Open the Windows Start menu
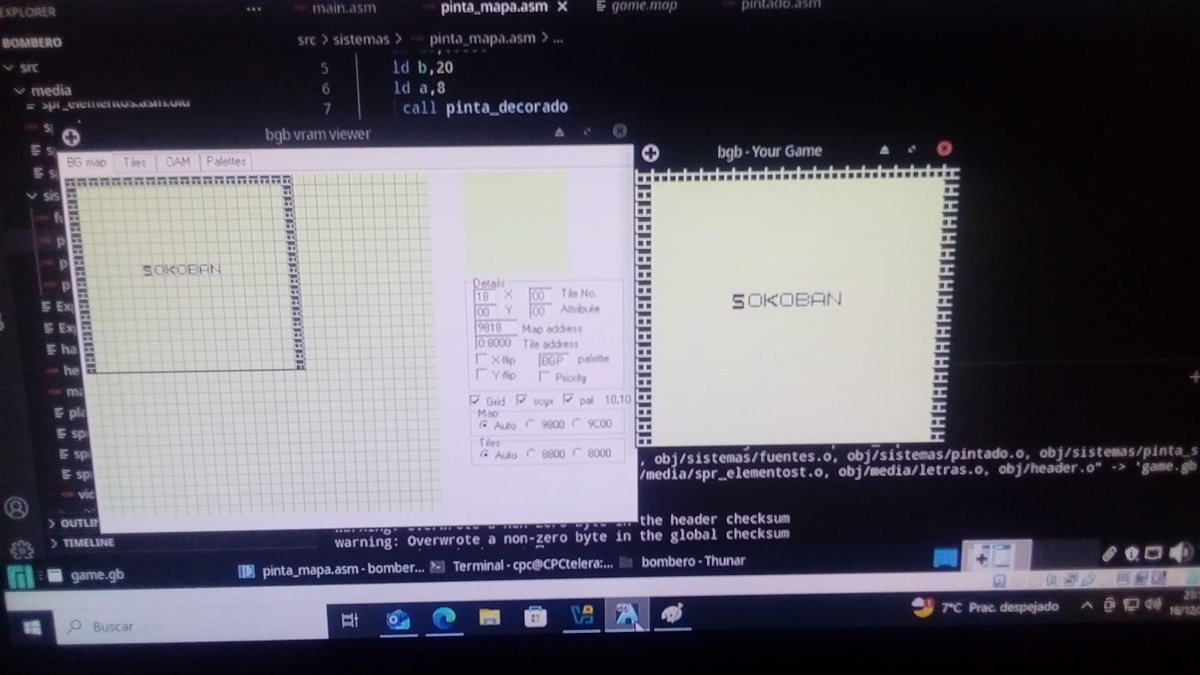 (x=31, y=627)
